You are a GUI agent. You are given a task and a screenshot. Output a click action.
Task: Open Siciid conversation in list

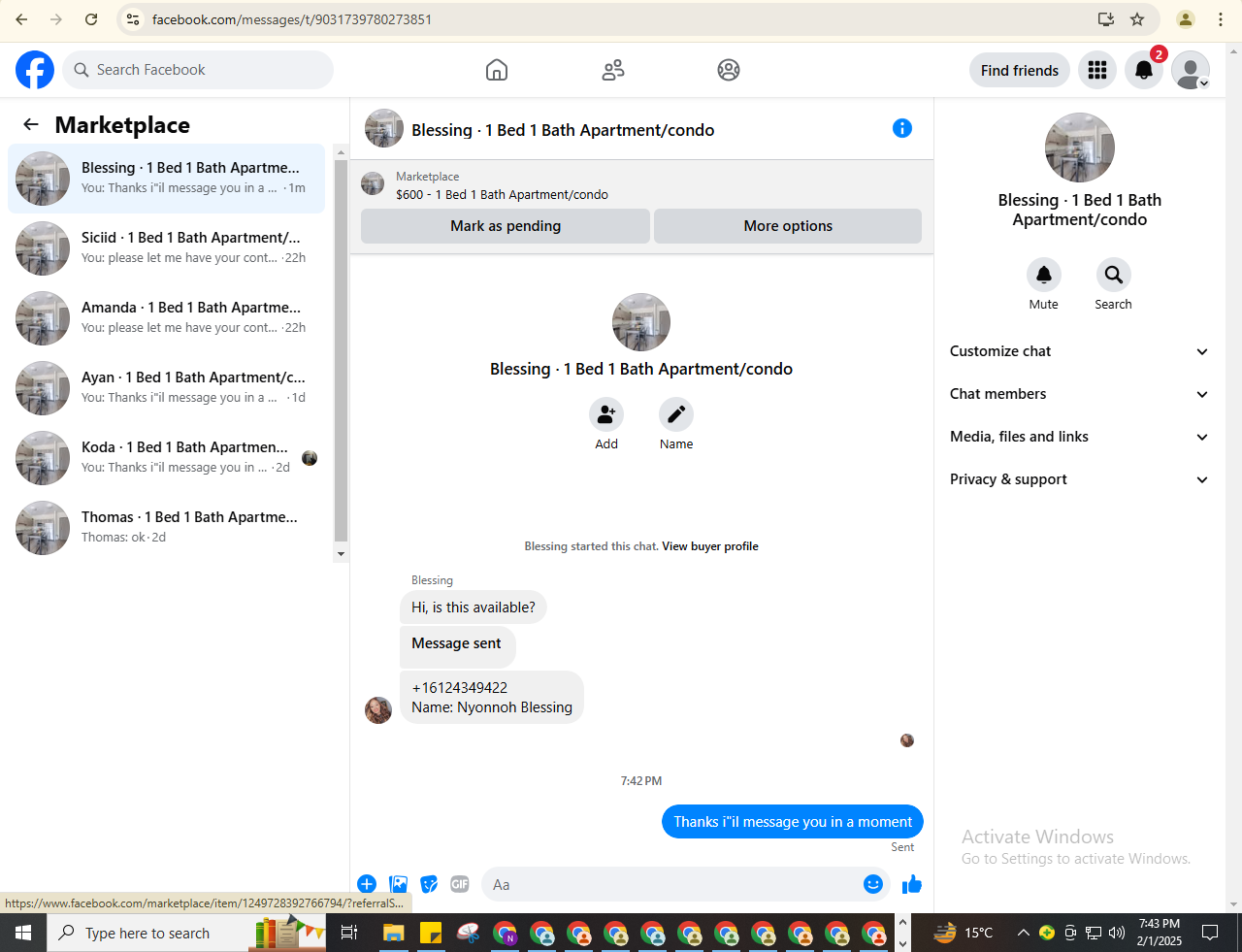click(167, 248)
